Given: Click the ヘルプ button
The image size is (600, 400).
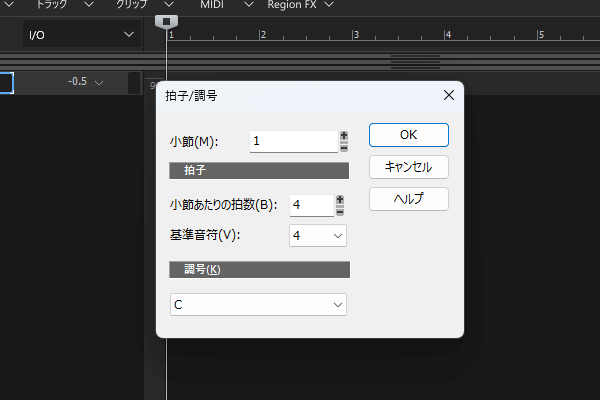Looking at the screenshot, I should [408, 198].
